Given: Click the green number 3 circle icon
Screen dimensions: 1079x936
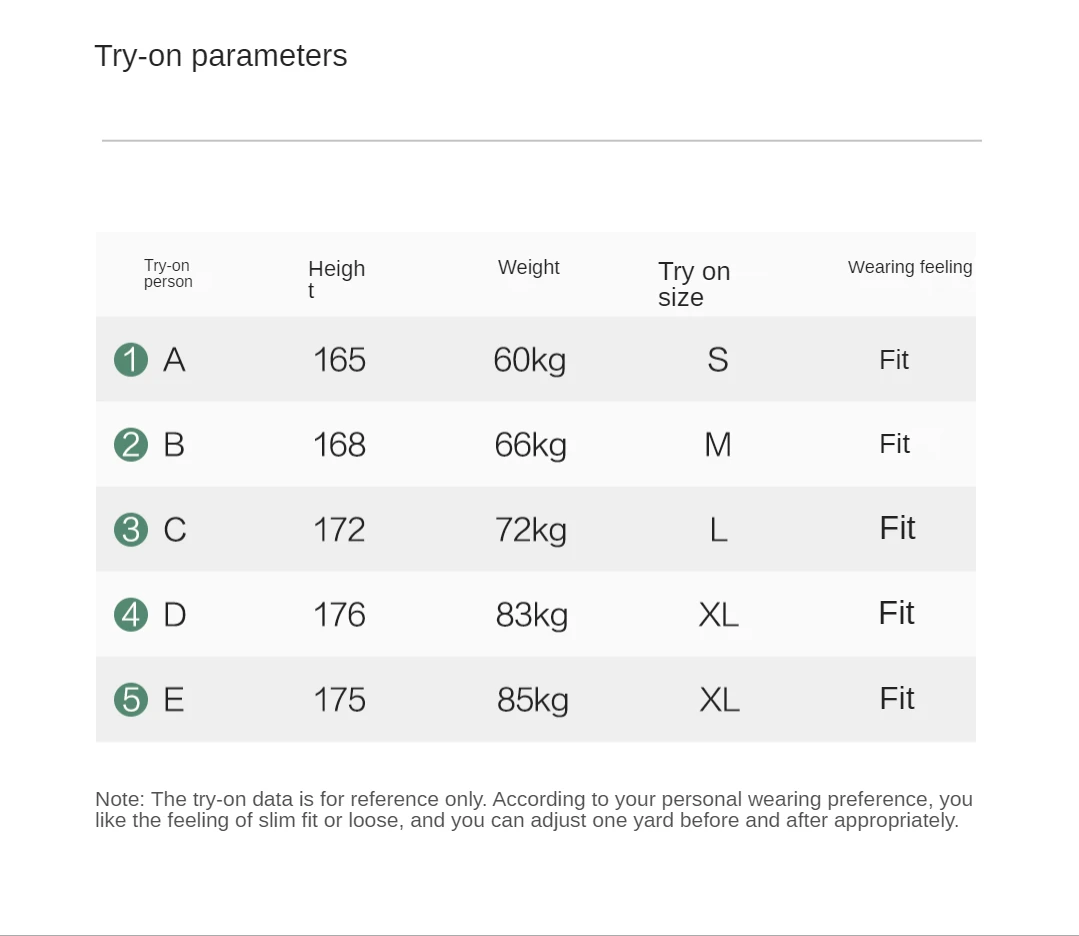Looking at the screenshot, I should coord(131,529).
